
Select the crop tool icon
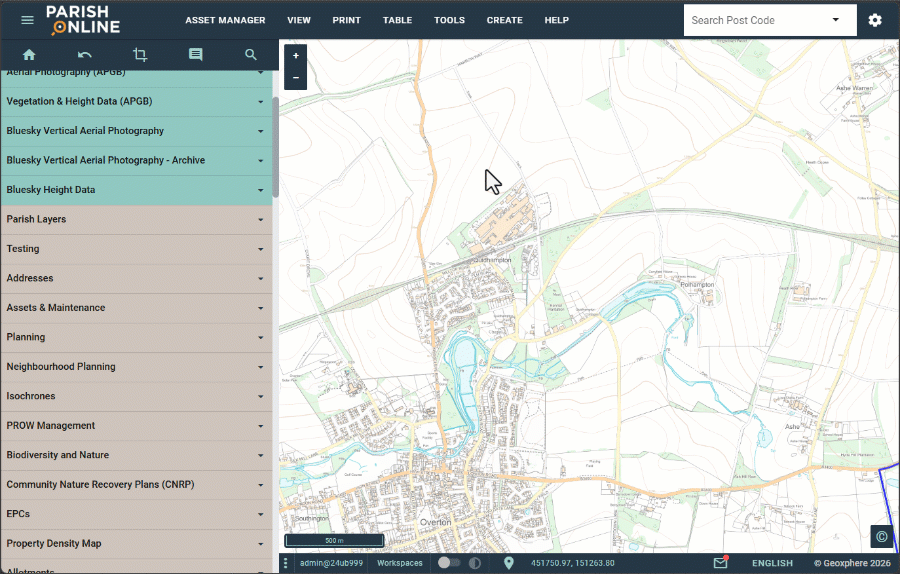tap(140, 55)
